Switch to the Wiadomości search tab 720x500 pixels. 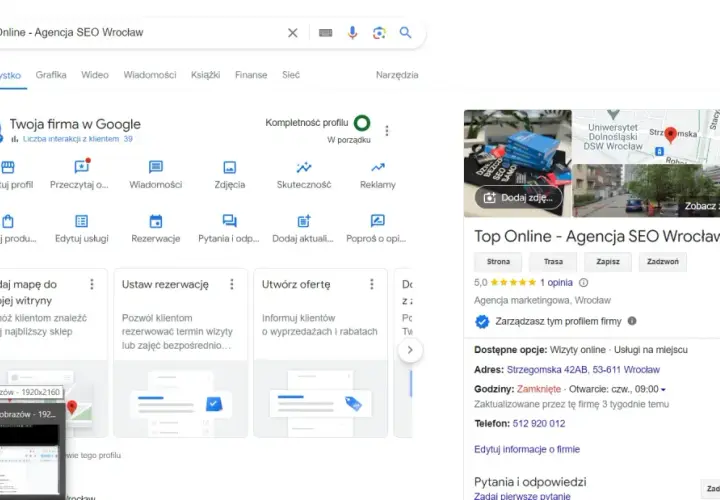point(150,75)
